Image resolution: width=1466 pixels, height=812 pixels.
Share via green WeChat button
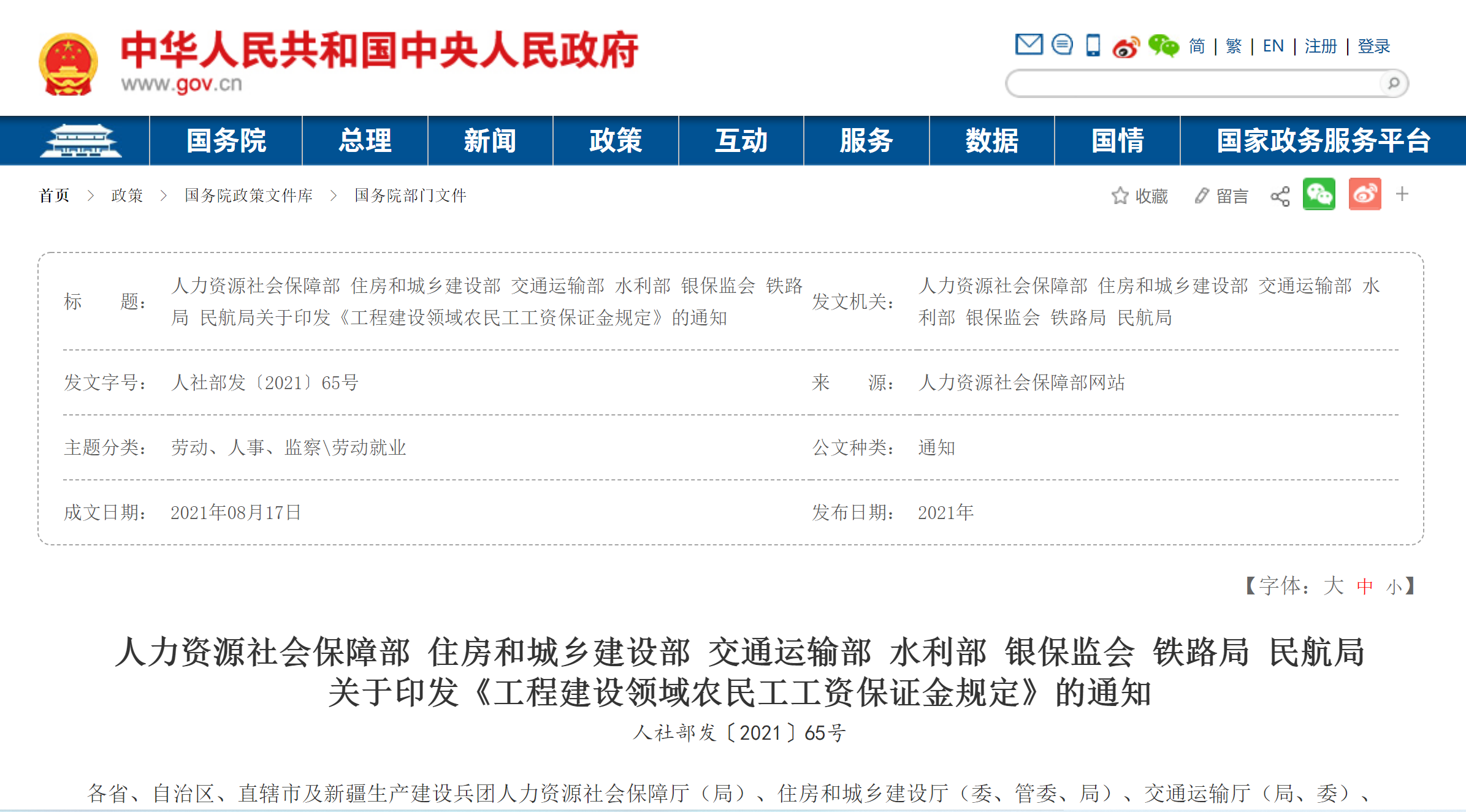(1319, 194)
